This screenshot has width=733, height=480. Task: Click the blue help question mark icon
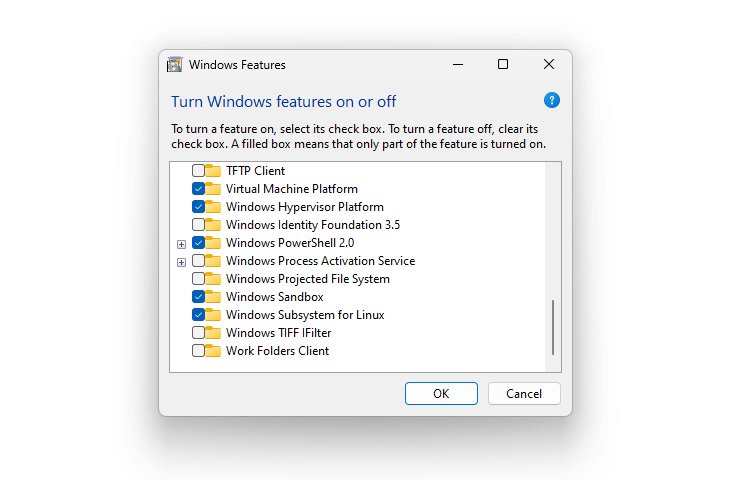pyautogui.click(x=552, y=100)
